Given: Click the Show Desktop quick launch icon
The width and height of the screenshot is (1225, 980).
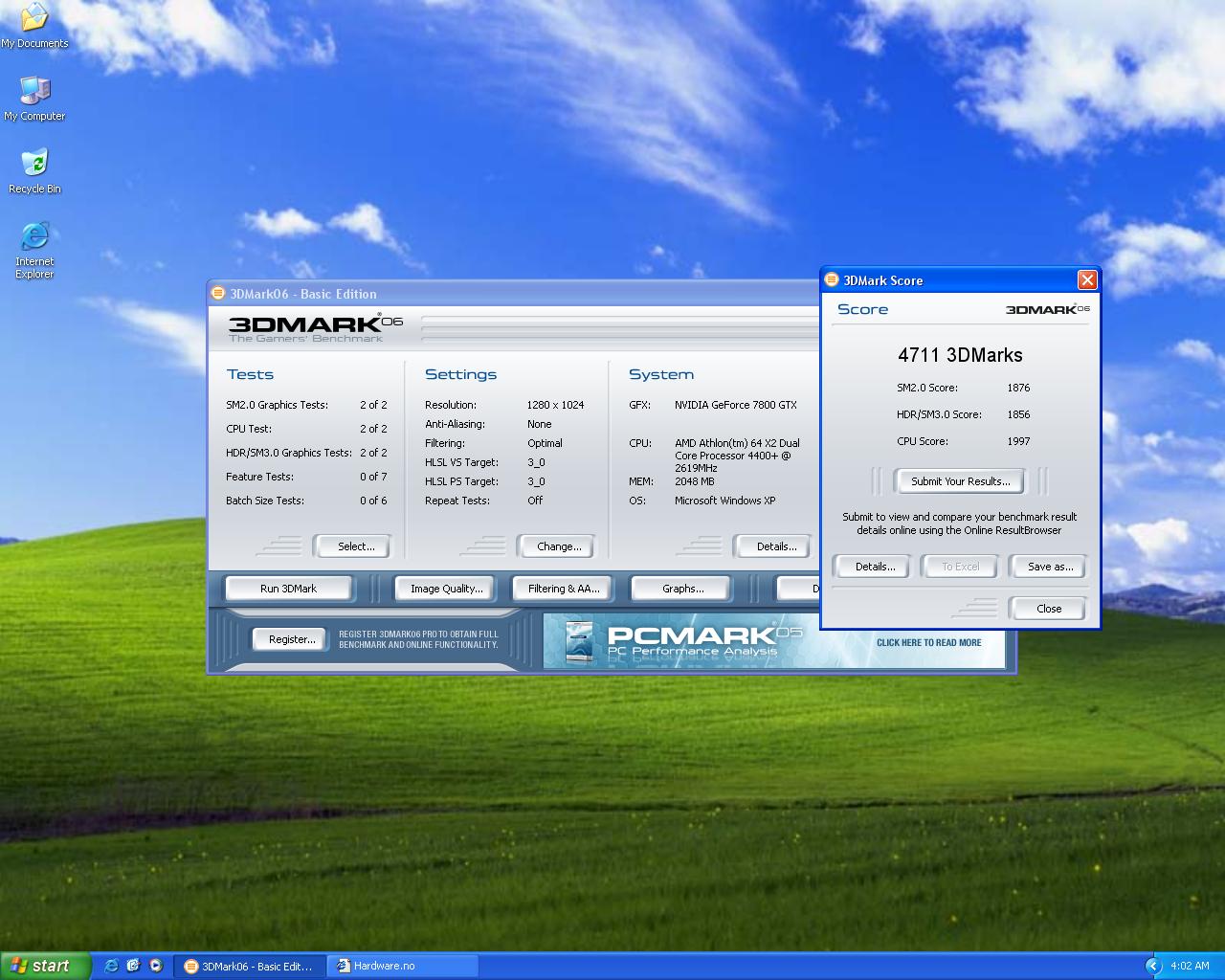Looking at the screenshot, I should [133, 966].
